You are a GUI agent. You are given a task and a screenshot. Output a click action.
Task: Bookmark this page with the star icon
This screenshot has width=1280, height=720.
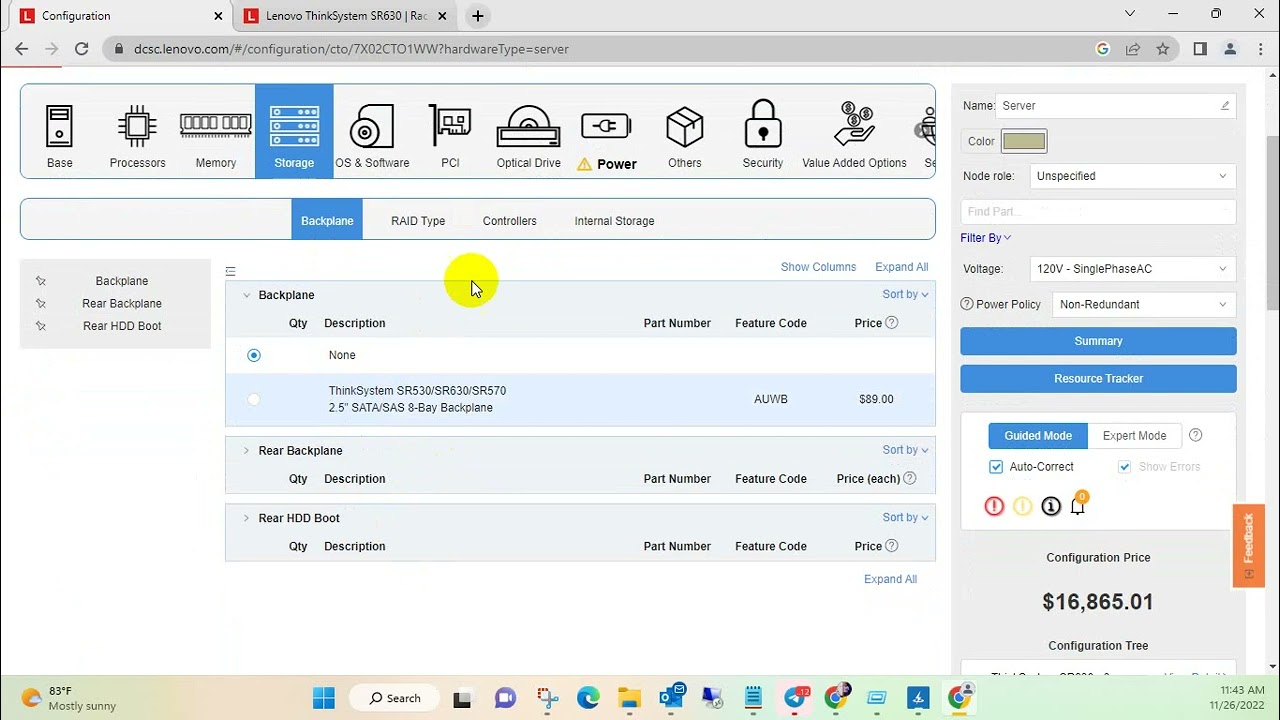point(1163,48)
